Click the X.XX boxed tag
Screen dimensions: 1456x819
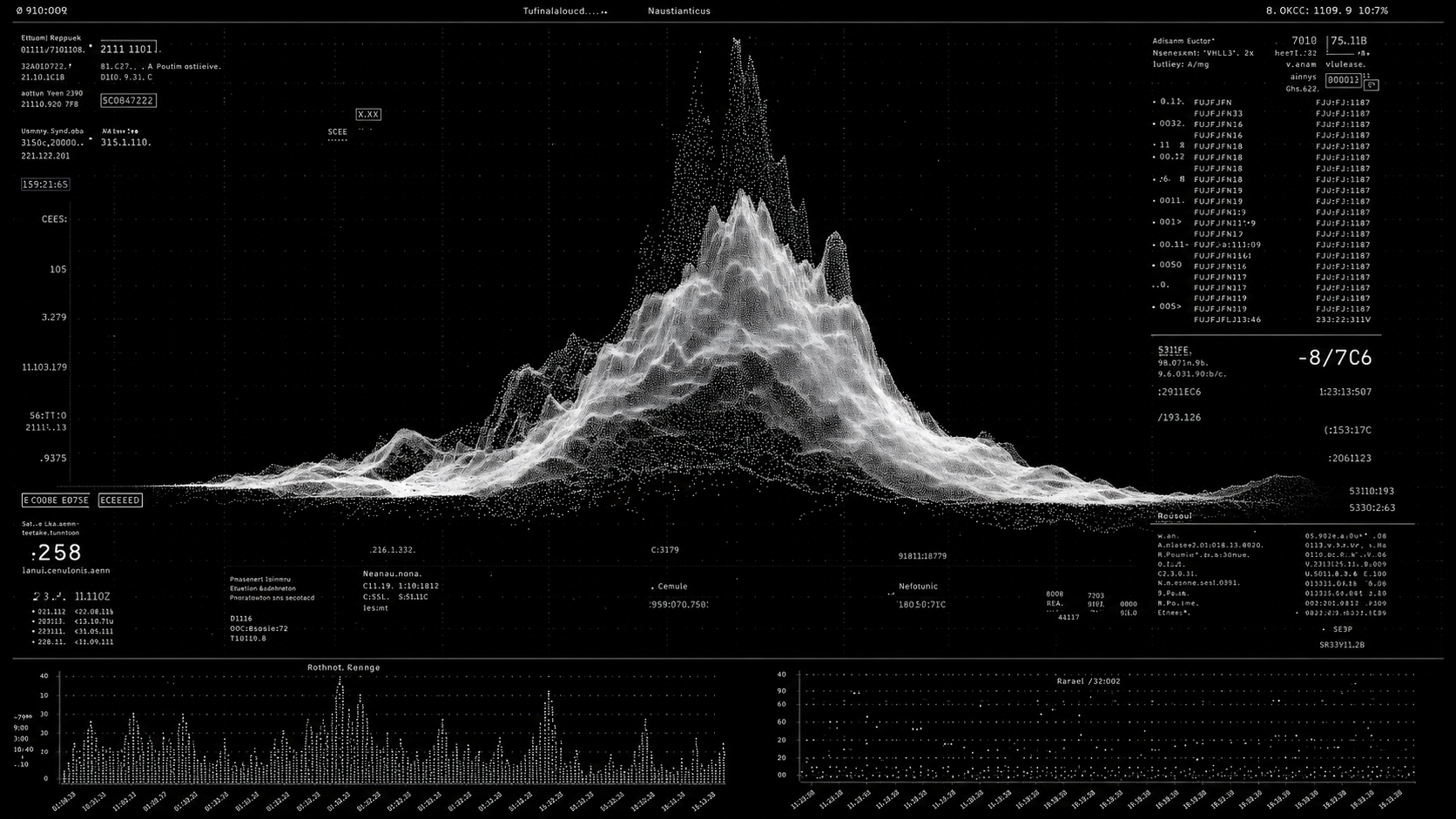[x=368, y=114]
